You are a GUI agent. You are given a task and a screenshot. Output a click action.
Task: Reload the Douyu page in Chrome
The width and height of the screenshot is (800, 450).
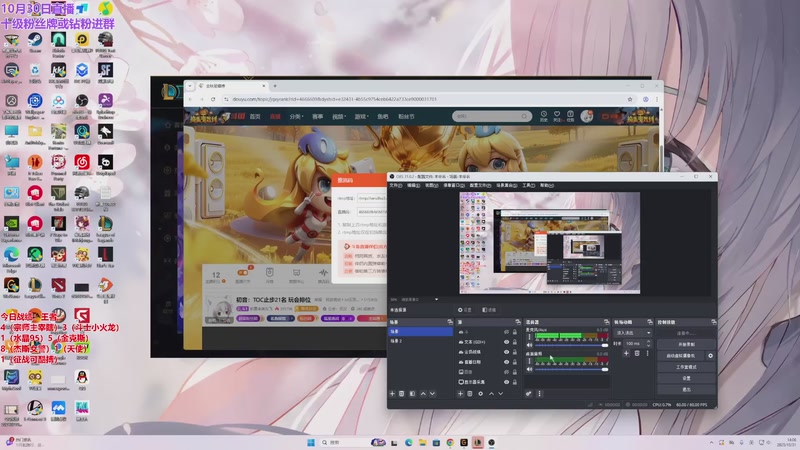[x=213, y=99]
